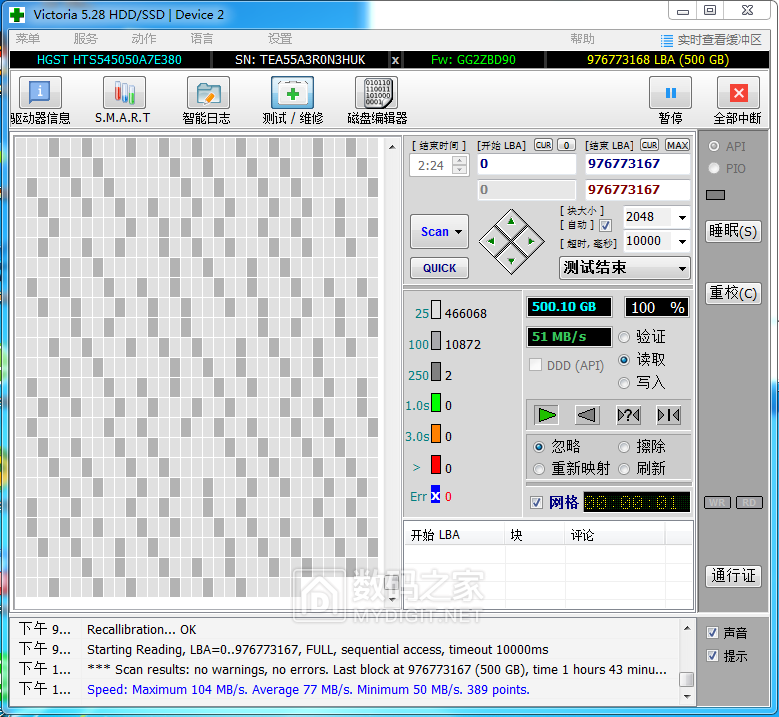This screenshot has width=779, height=717.
Task: Toggle the 提示 hints checkbox
Action: pyautogui.click(x=712, y=656)
